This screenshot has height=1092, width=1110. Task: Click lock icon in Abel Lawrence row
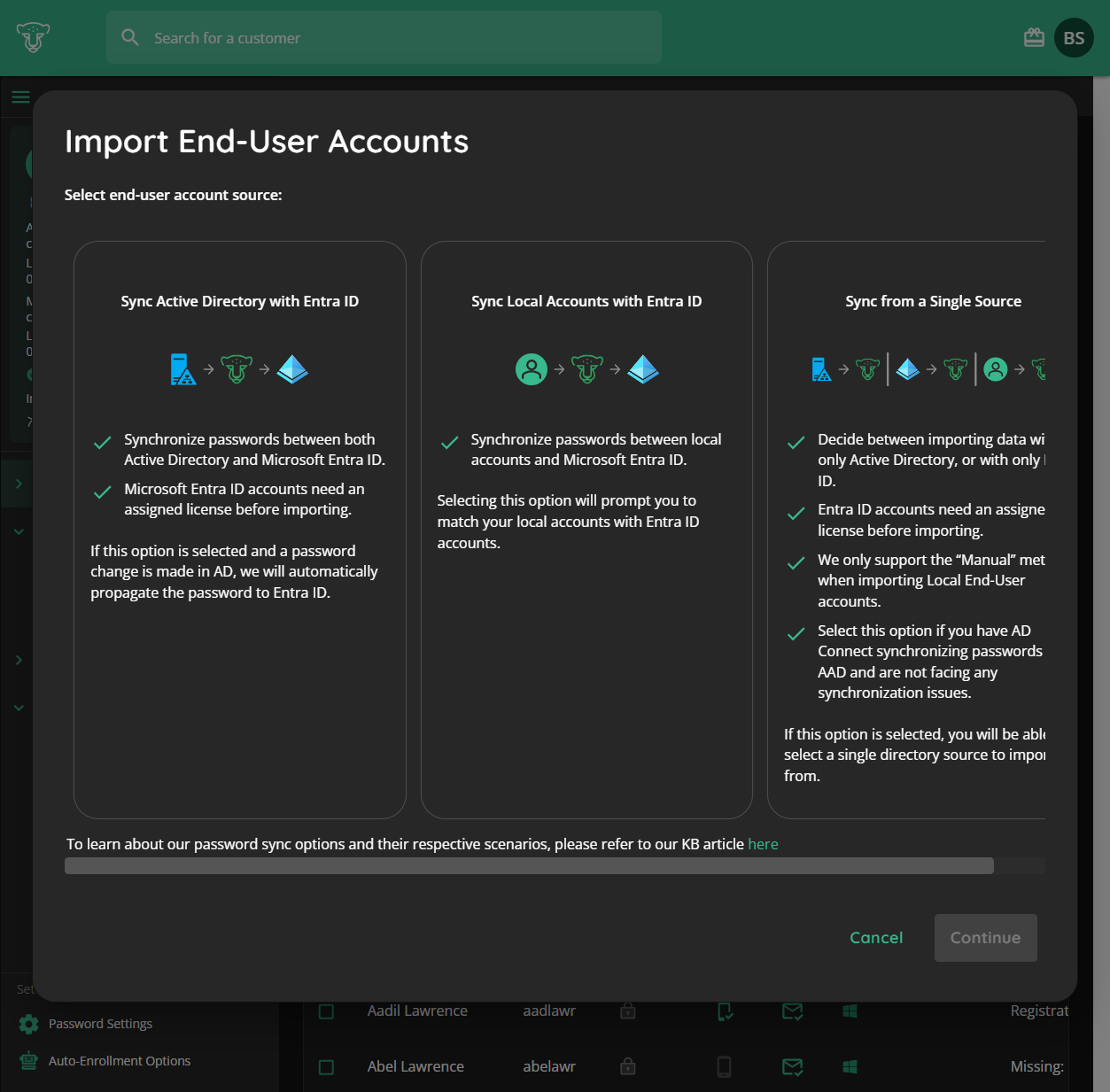pos(628,1066)
